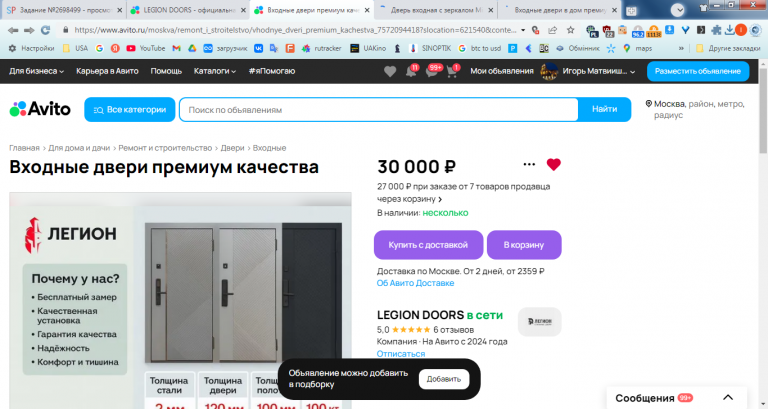This screenshot has width=768, height=409.
Task: Open the user profile dropdown Игорь Матвииш
Action: (x=588, y=71)
